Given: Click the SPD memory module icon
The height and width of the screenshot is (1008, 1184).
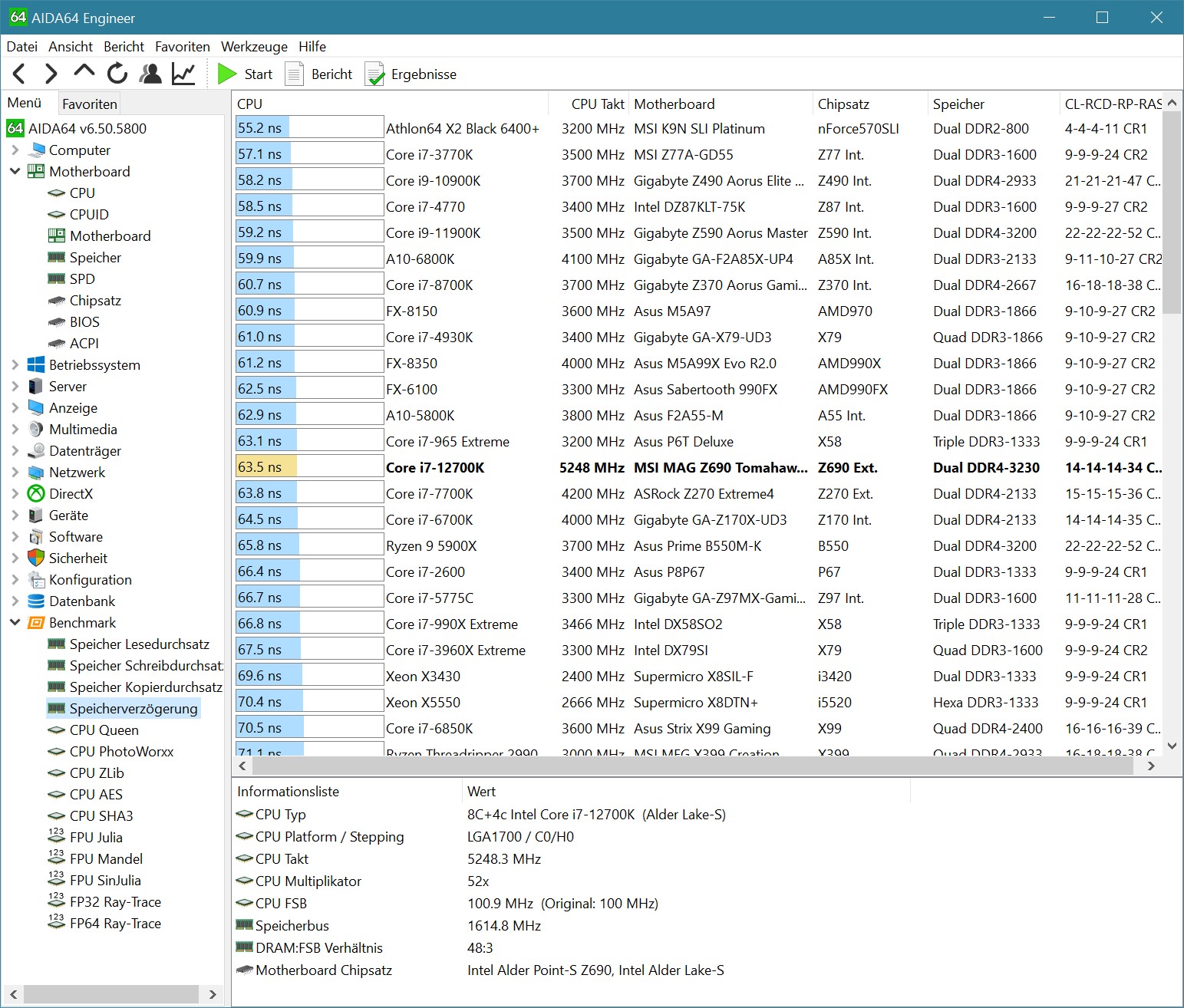Looking at the screenshot, I should [x=57, y=278].
